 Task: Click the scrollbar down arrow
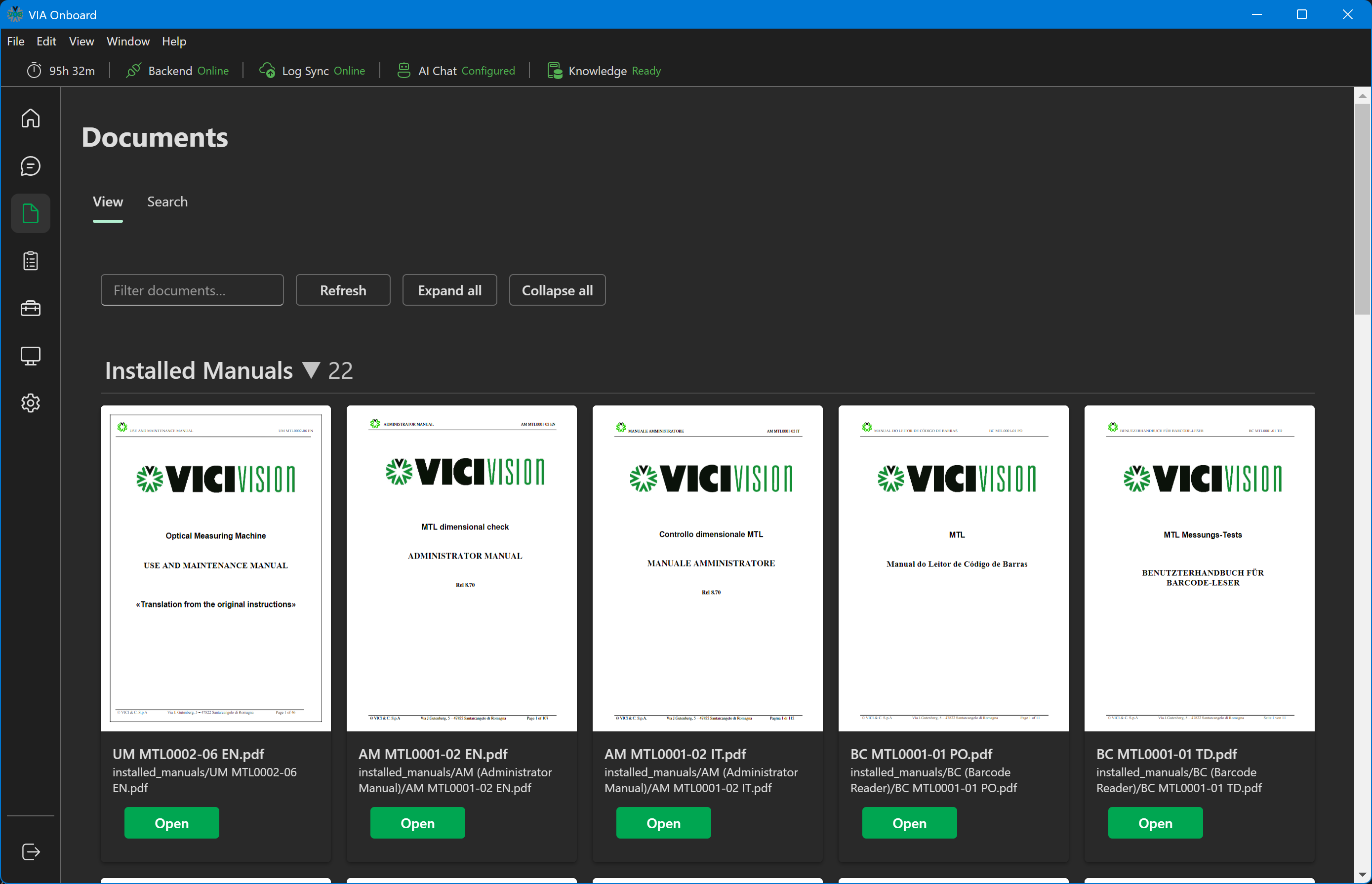(x=1362, y=874)
